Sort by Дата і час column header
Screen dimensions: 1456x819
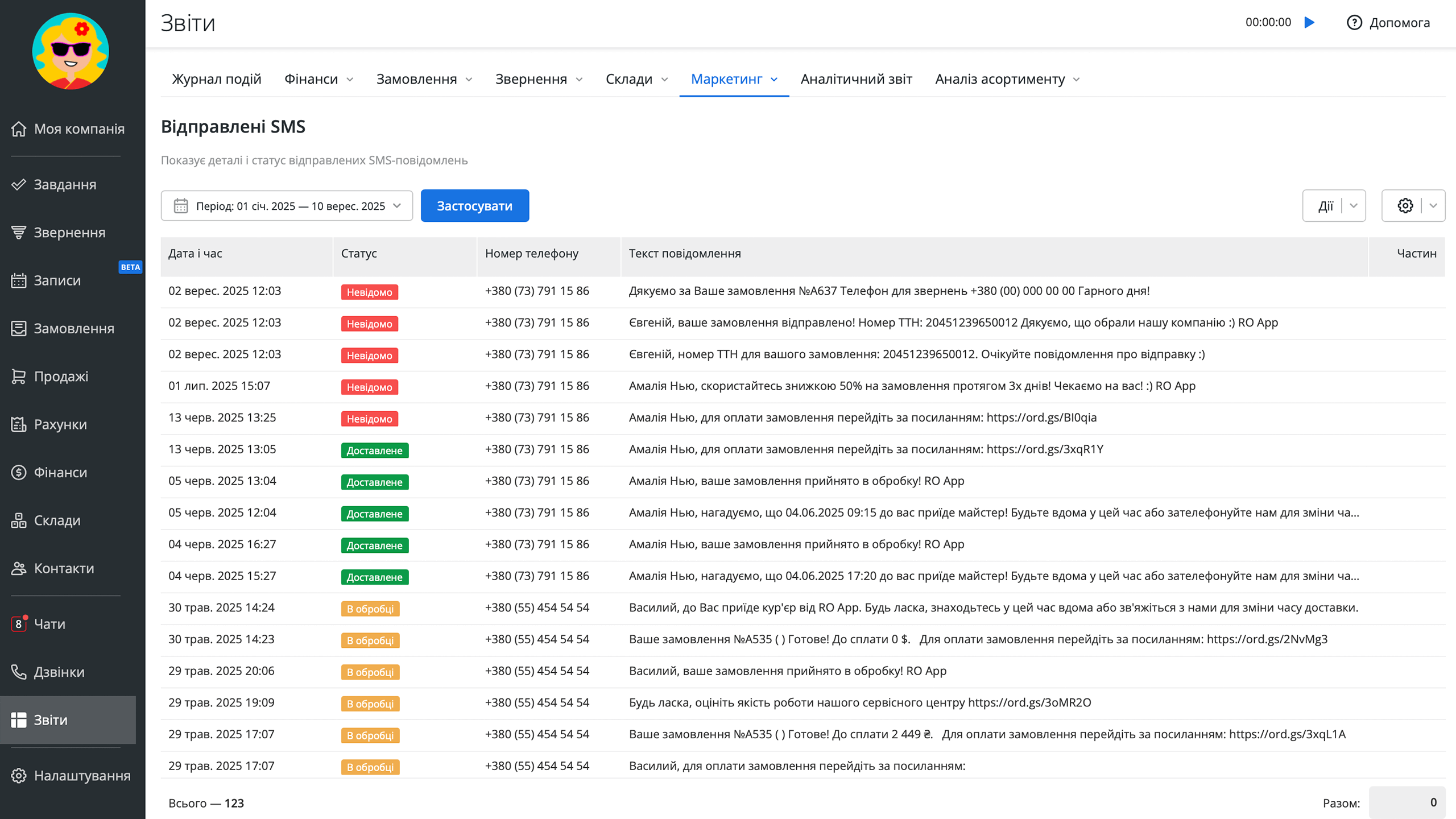(195, 254)
